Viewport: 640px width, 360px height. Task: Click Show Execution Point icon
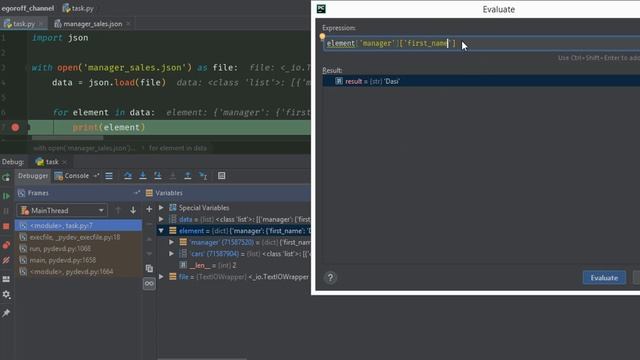click(109, 176)
